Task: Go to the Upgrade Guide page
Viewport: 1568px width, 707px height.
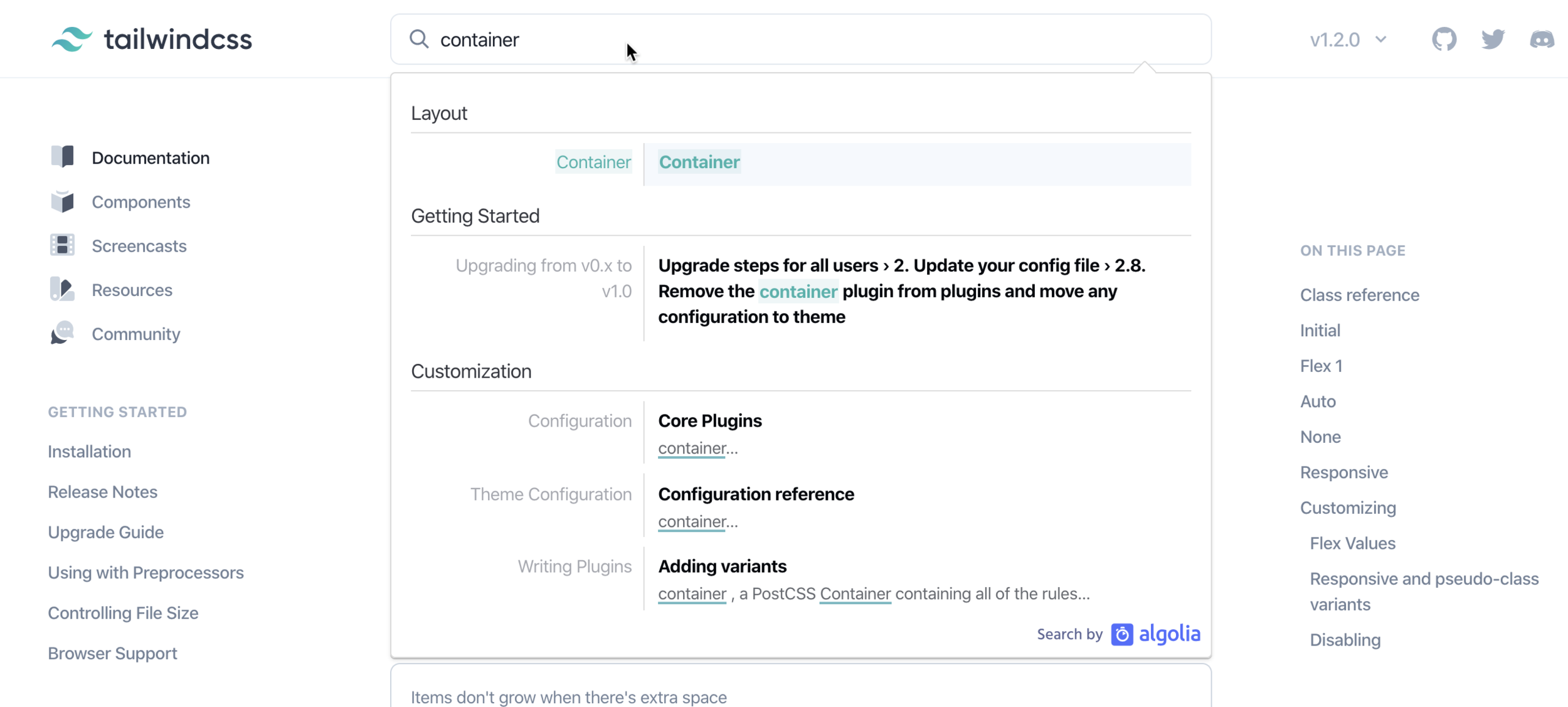Action: 105,532
